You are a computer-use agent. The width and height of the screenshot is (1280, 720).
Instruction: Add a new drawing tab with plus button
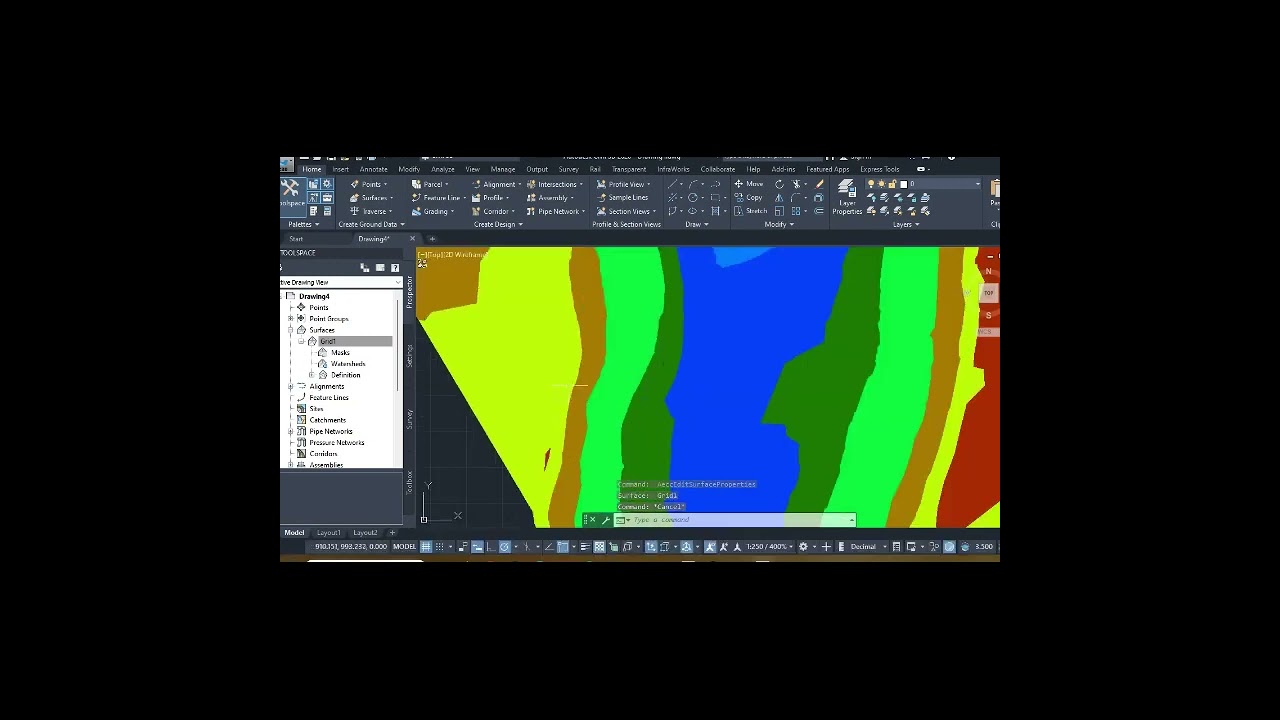(x=432, y=239)
